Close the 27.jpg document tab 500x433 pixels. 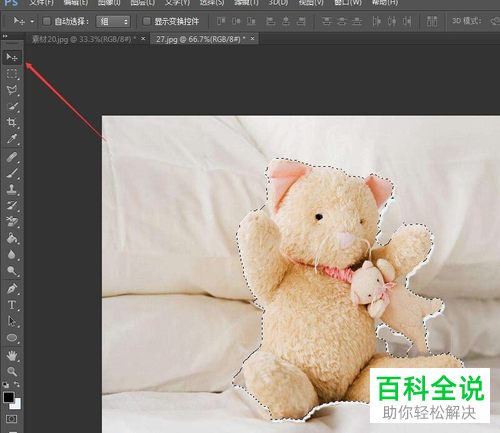click(253, 39)
